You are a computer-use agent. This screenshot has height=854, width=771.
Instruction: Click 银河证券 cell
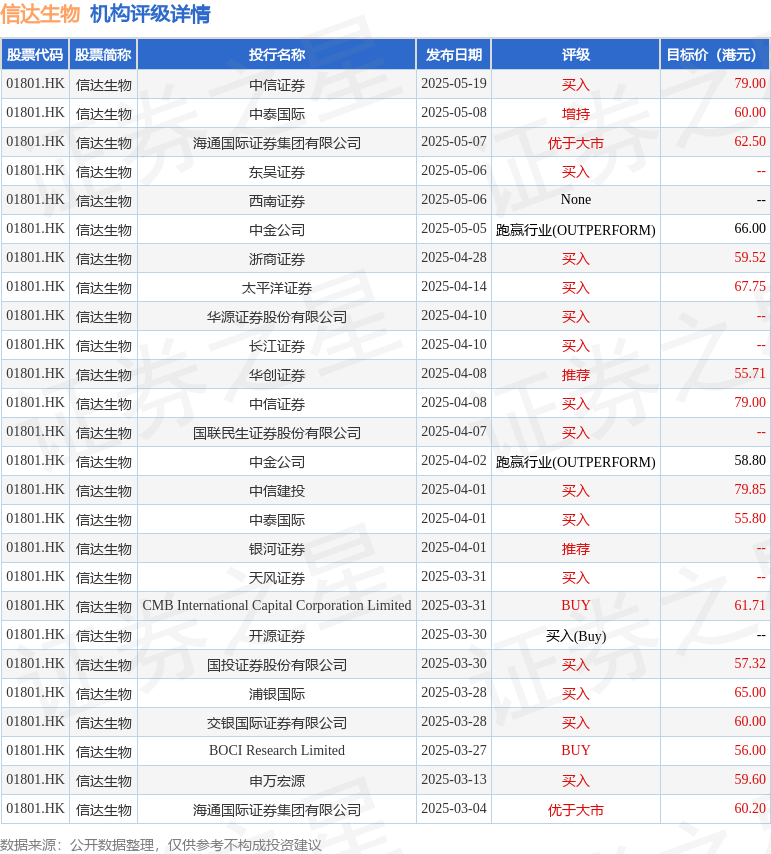coord(277,548)
